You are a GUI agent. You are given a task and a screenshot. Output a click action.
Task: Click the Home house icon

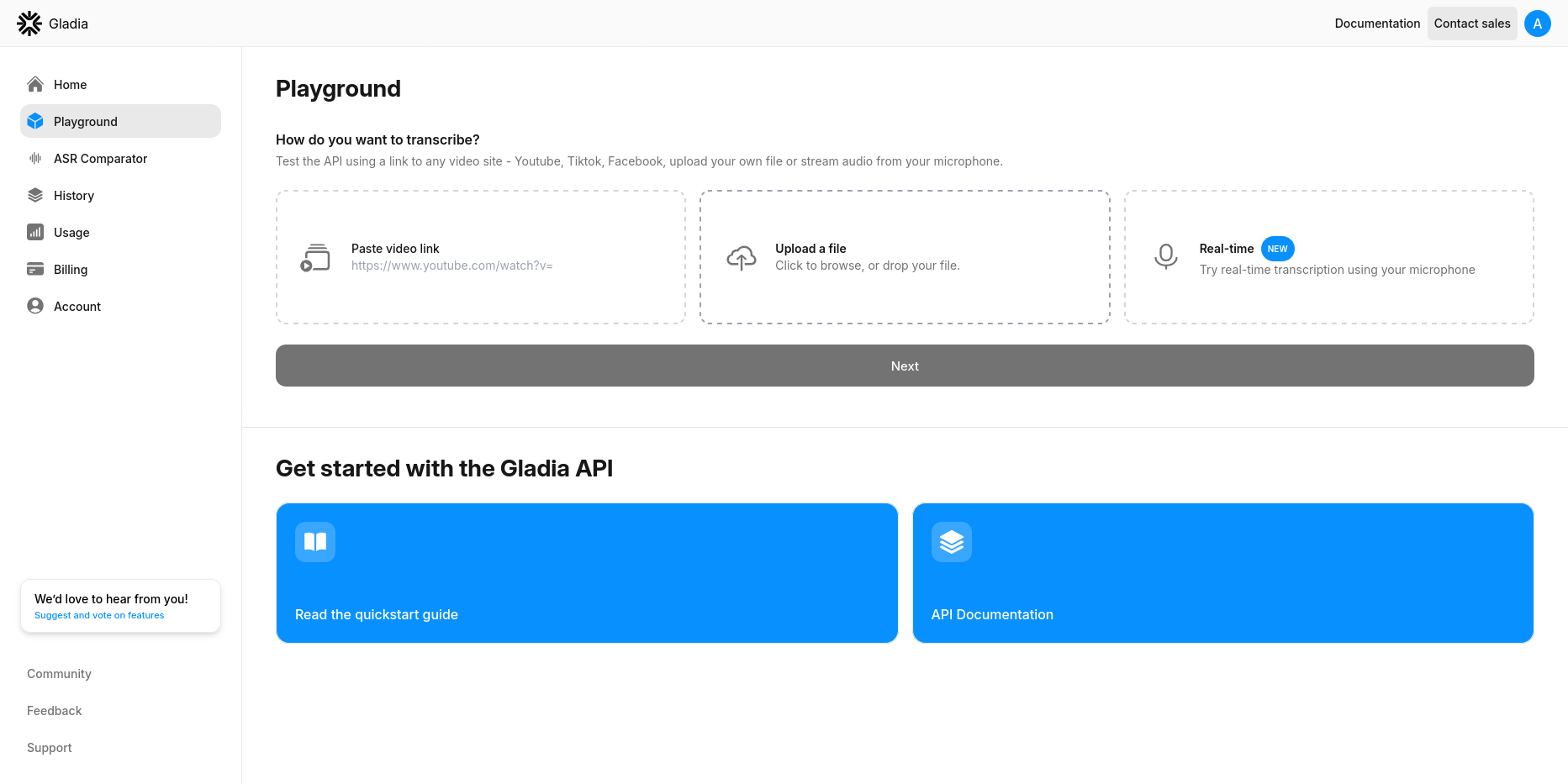[x=35, y=84]
